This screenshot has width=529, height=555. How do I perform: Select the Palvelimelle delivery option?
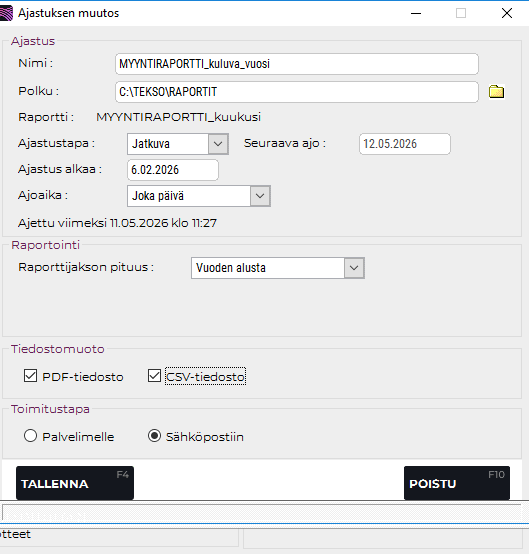[x=30, y=436]
